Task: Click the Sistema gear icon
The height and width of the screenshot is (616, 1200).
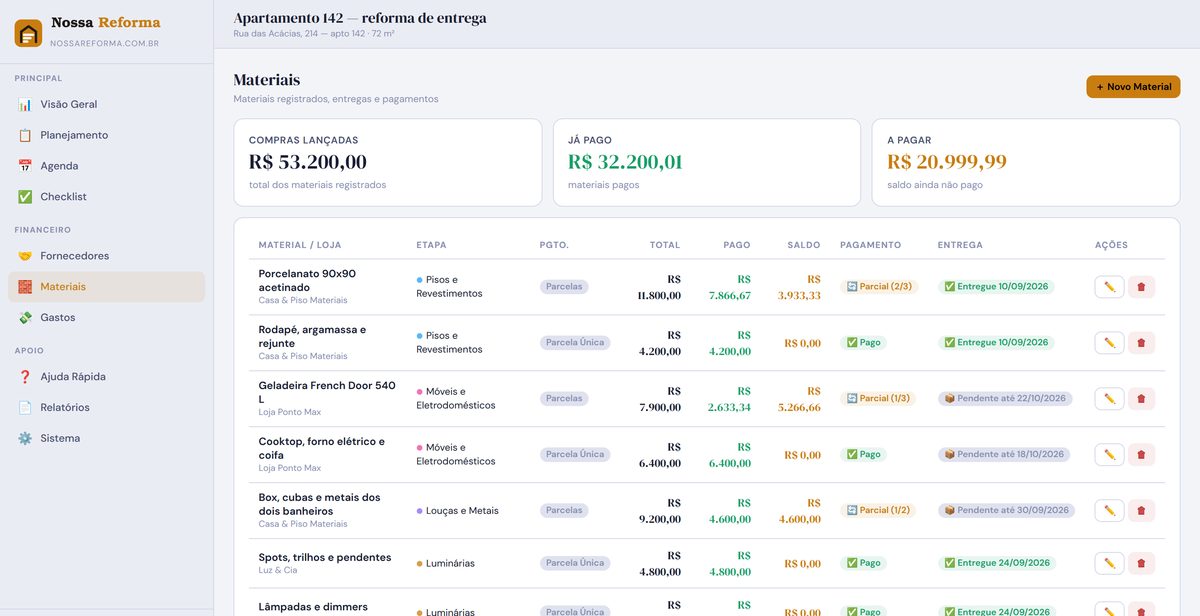Action: (25, 439)
